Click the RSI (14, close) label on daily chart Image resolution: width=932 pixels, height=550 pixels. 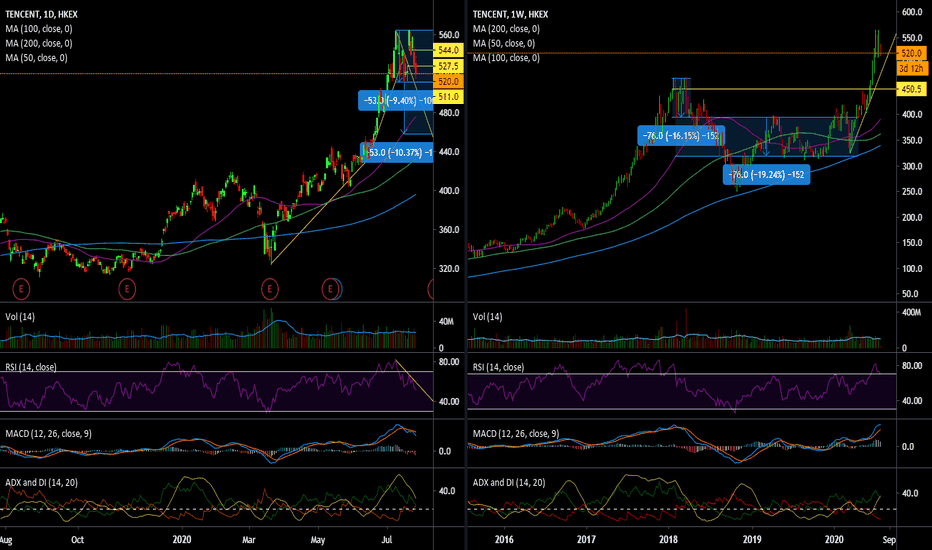31,367
